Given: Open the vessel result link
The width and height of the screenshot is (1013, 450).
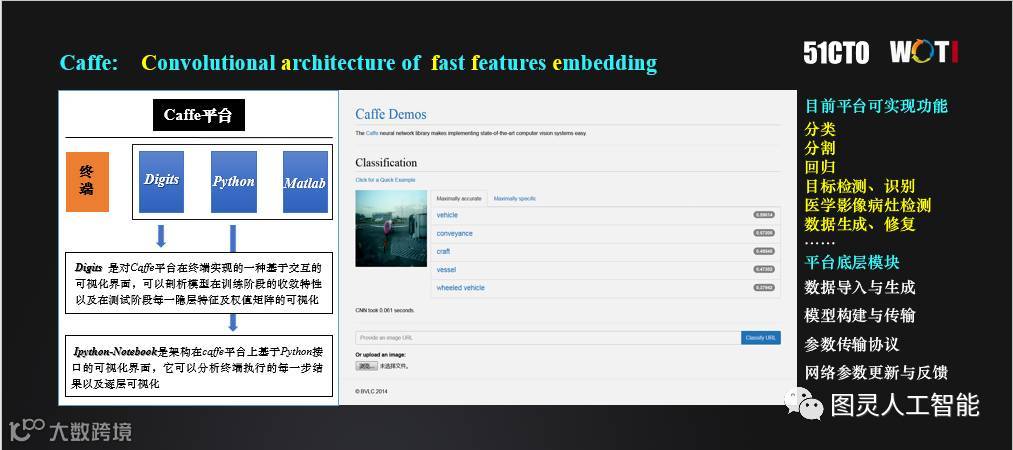Looking at the screenshot, I should coord(446,270).
